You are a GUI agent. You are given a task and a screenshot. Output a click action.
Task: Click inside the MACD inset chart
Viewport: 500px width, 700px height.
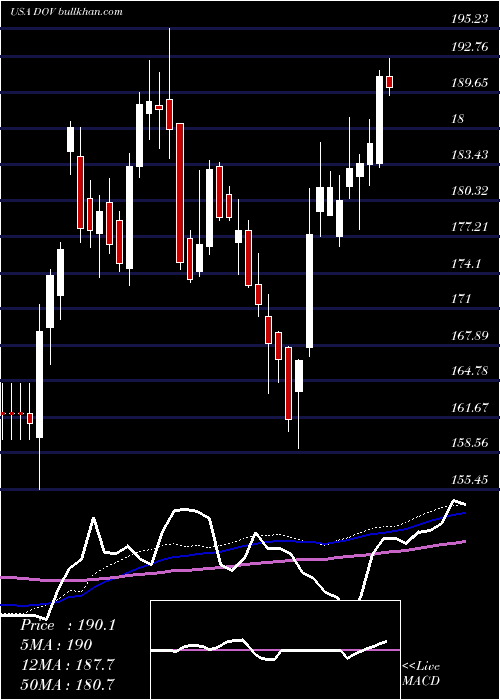coord(275,650)
